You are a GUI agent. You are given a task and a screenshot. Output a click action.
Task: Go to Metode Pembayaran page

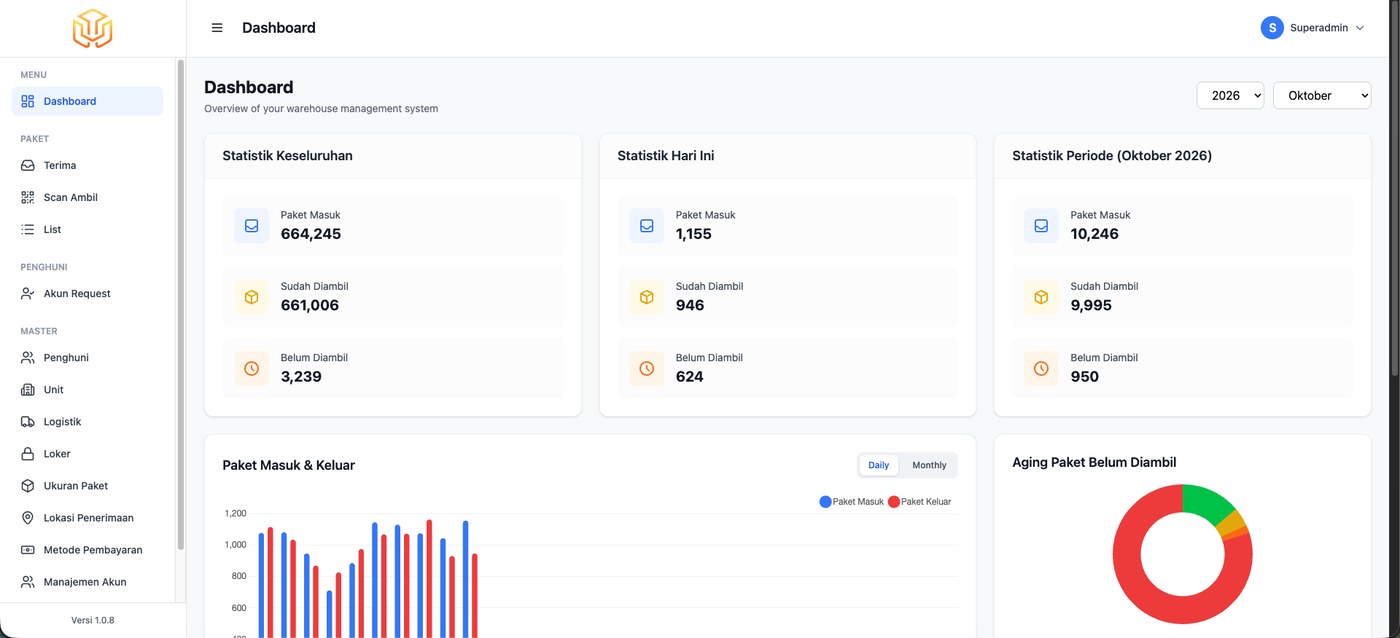(x=87, y=549)
